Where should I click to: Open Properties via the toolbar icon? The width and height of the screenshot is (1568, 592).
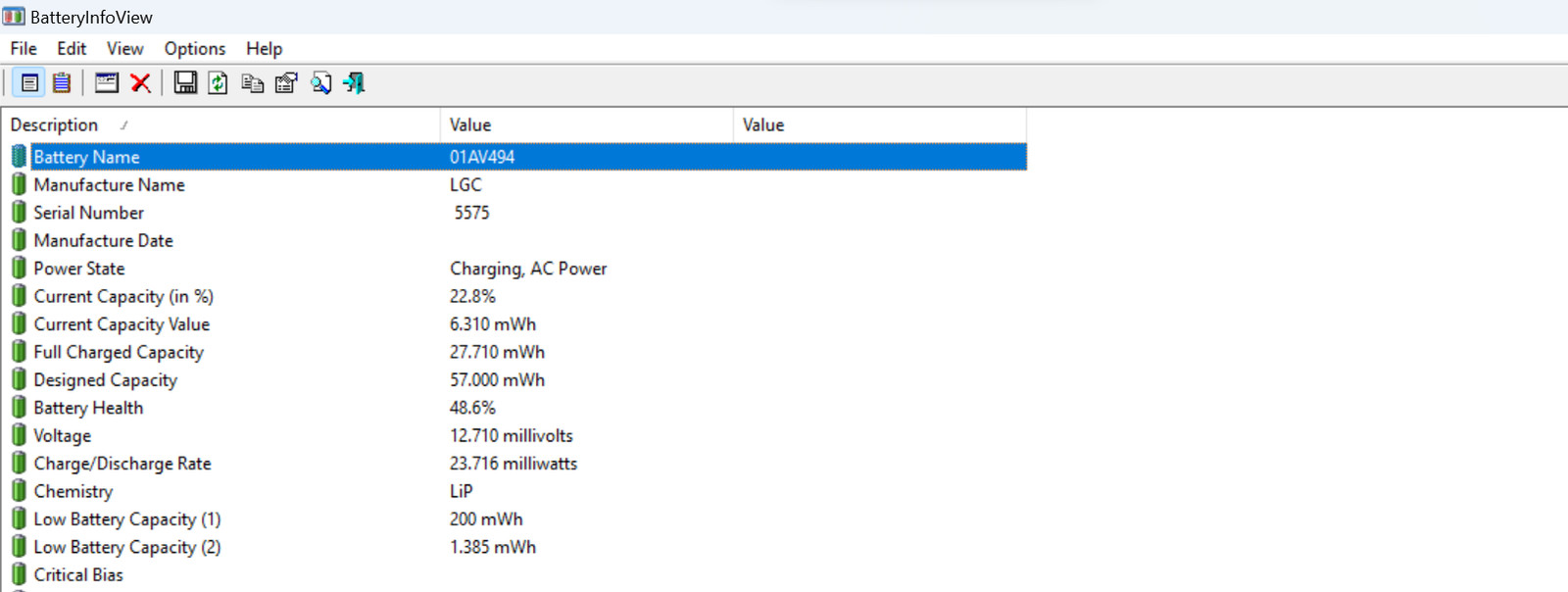[x=286, y=83]
